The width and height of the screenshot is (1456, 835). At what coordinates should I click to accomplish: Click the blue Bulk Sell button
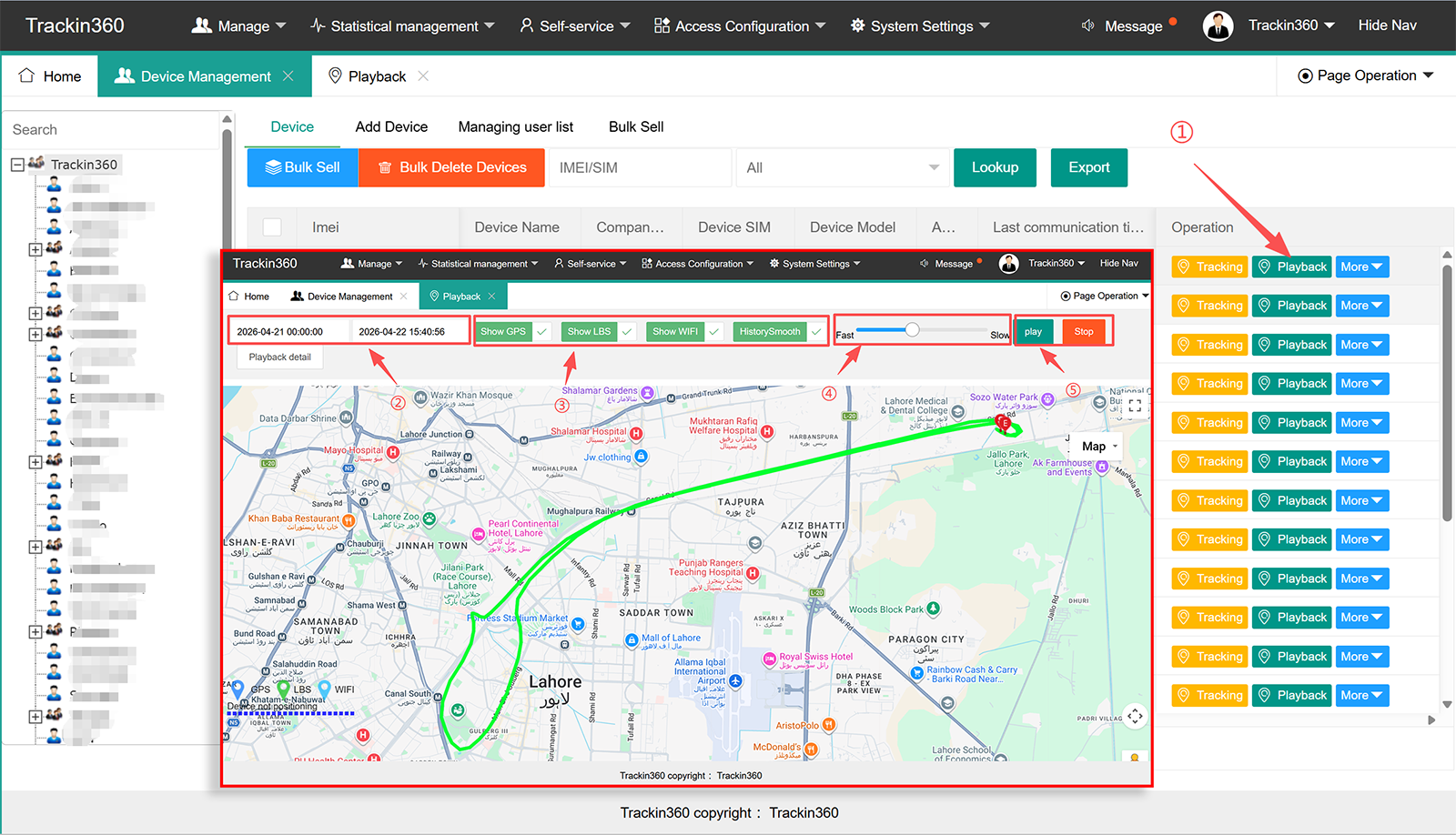303,167
